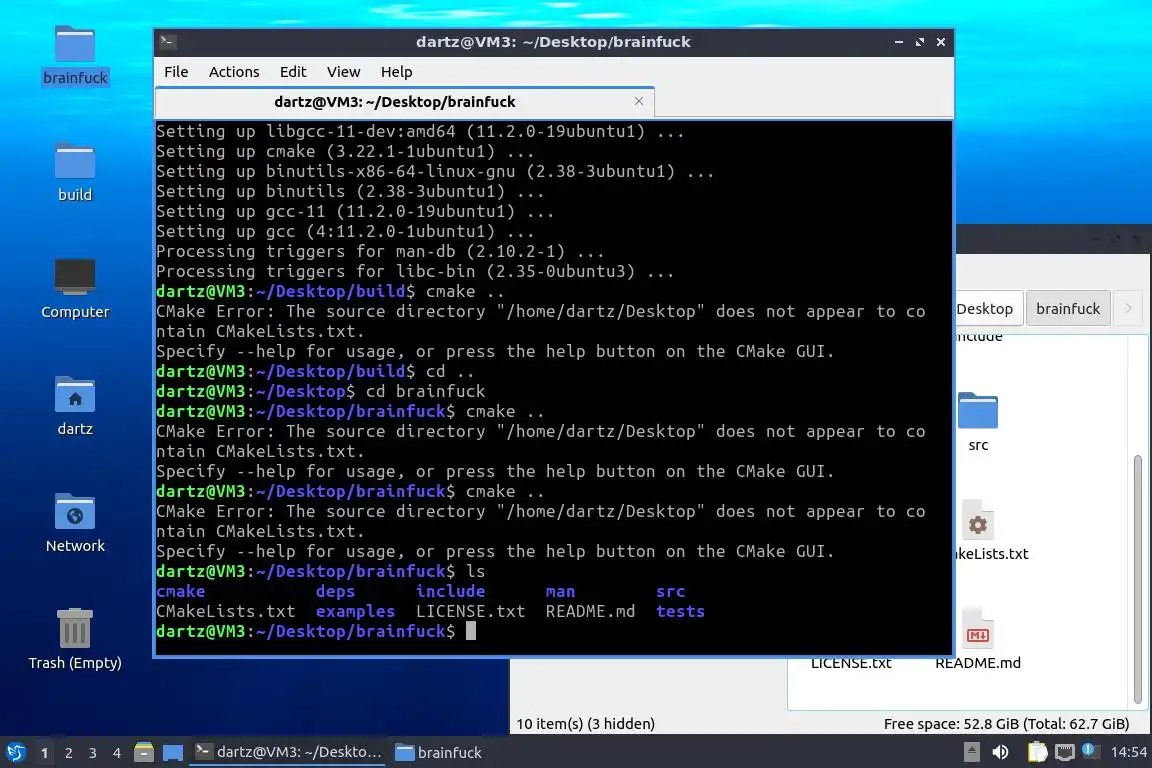Click the terminal icon in the title bar
This screenshot has height=768, width=1152.
click(167, 42)
